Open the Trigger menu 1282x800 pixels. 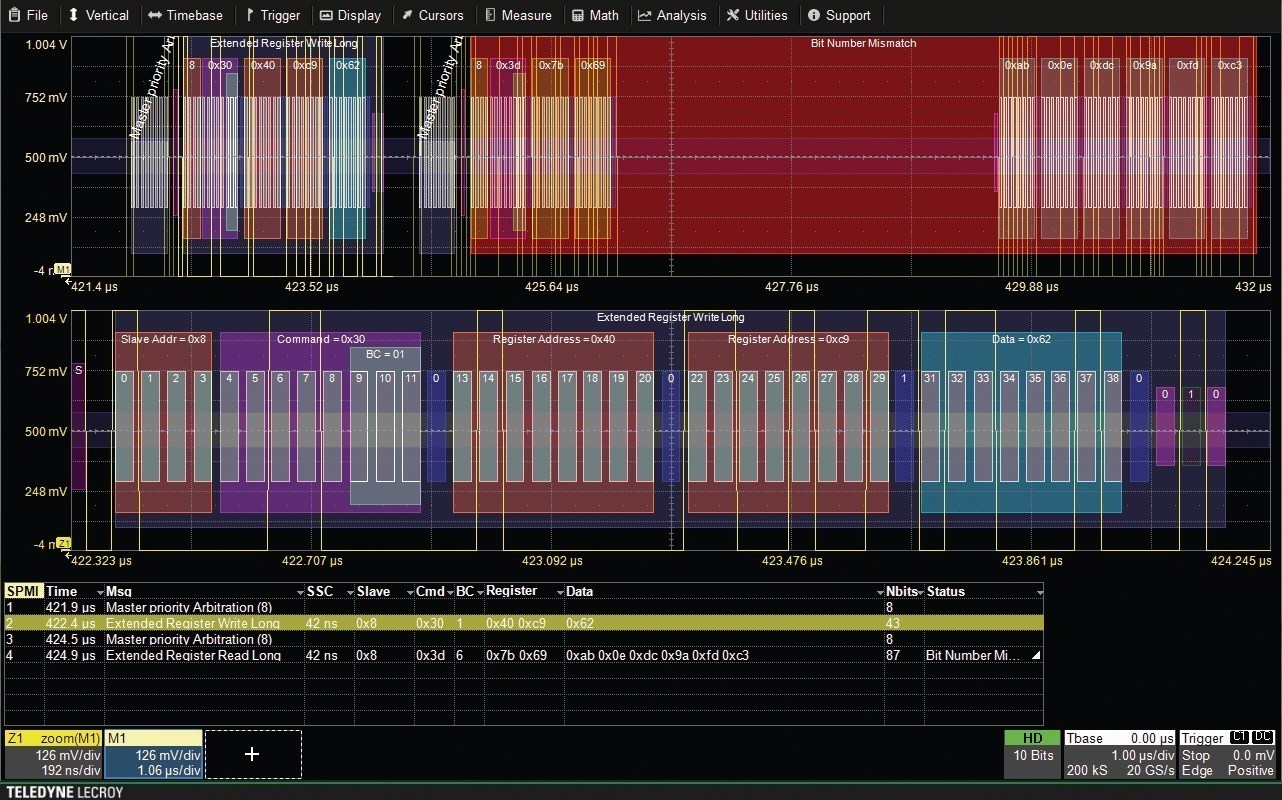tap(272, 15)
